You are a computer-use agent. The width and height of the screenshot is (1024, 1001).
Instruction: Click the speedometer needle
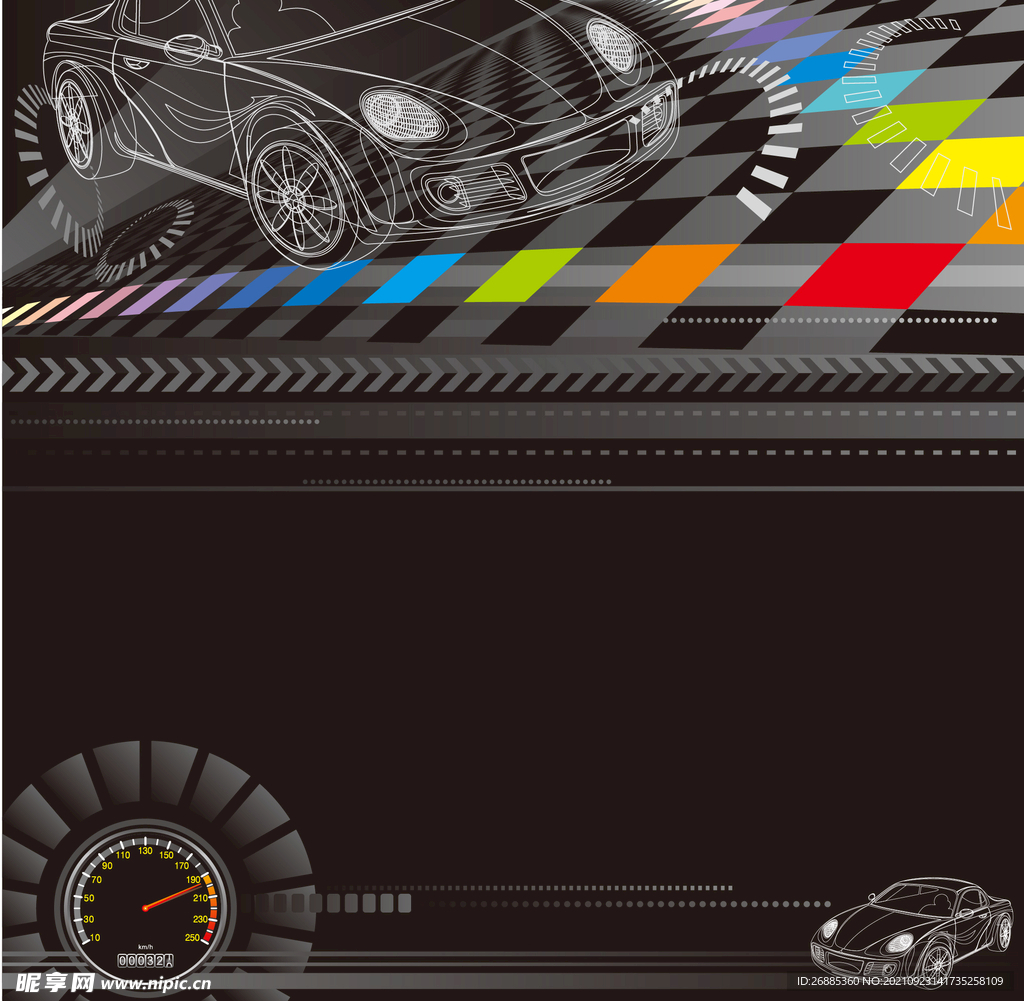pos(173,896)
